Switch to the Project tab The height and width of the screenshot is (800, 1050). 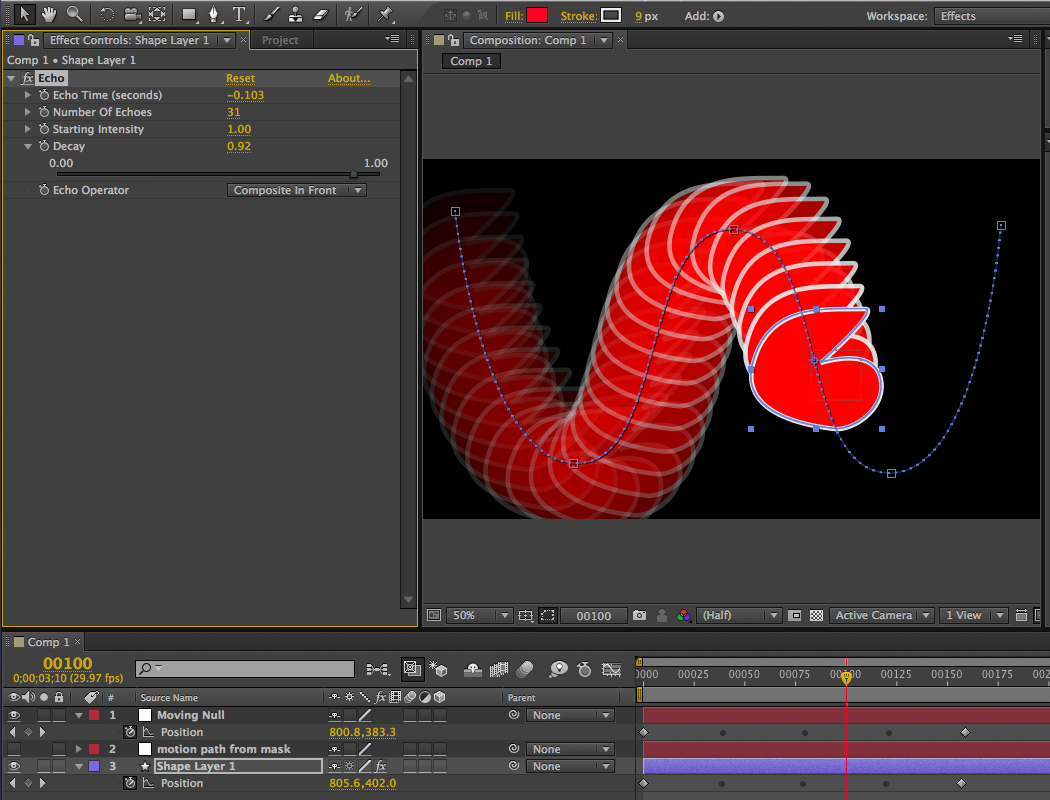pos(280,40)
